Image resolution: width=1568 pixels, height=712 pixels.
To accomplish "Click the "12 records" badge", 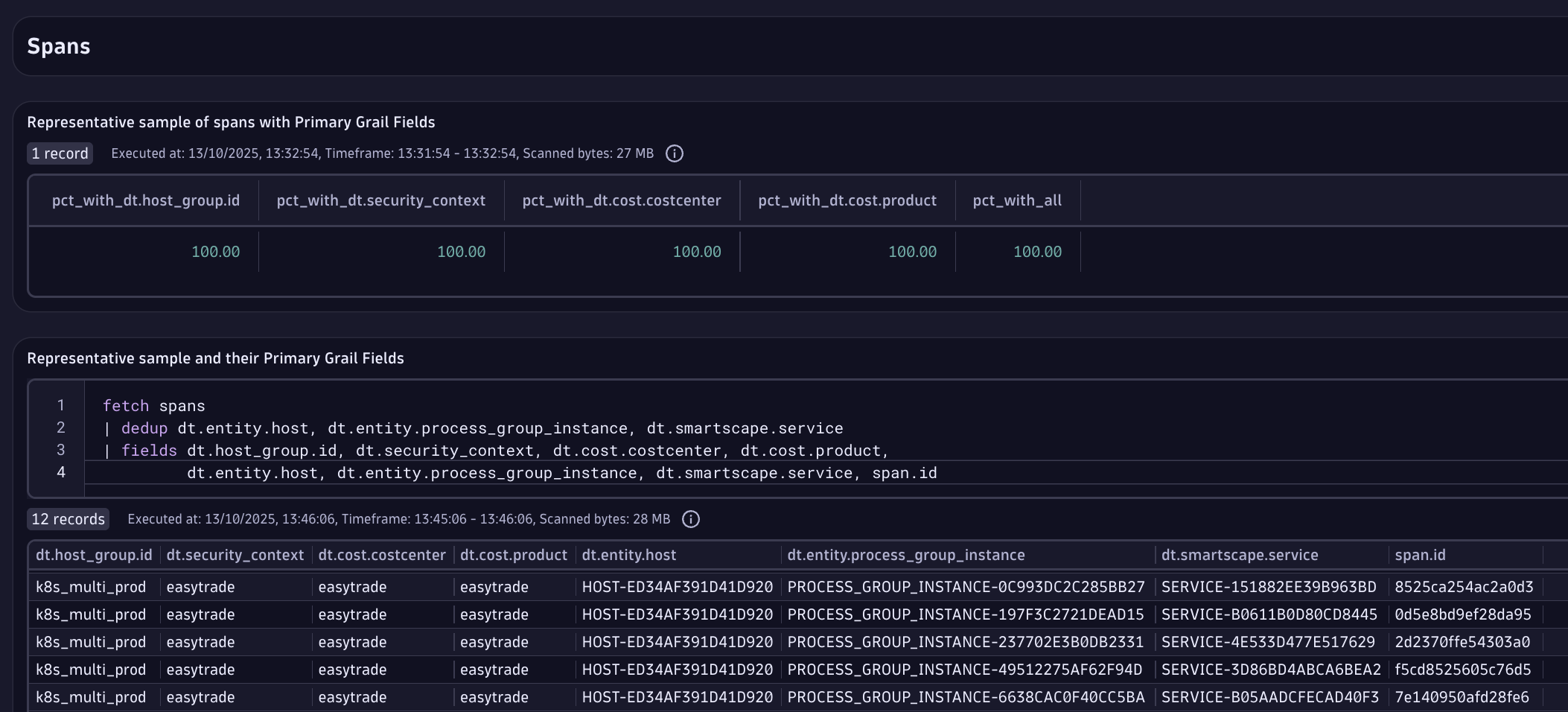I will pos(68,519).
